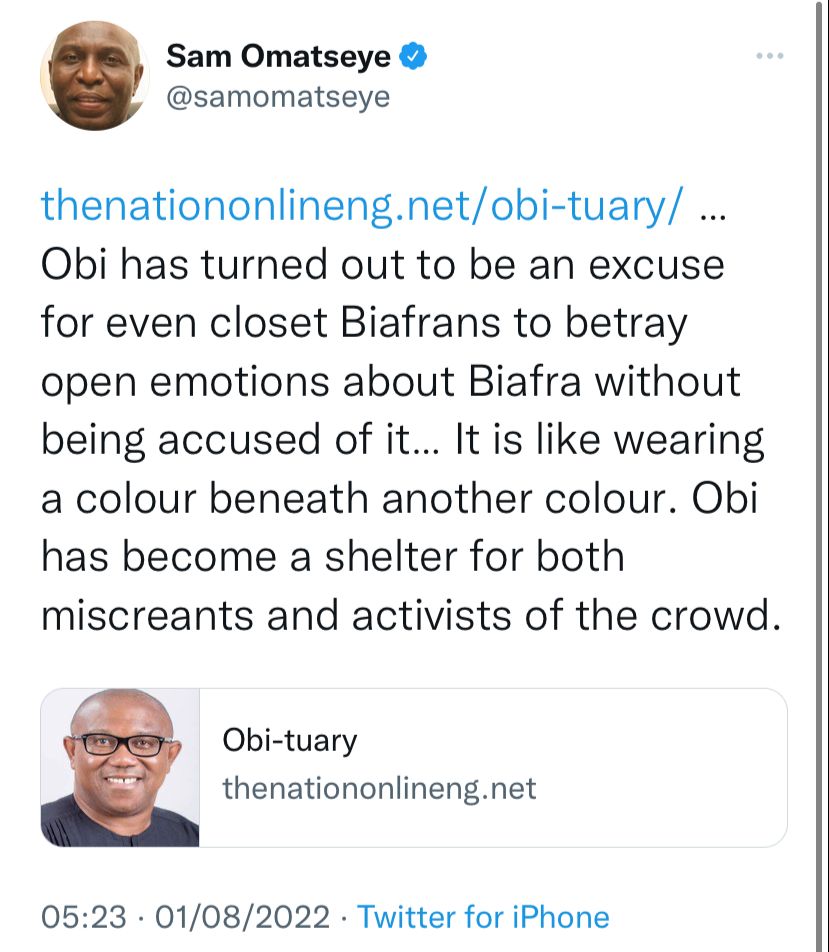
Task: Follow the thenationonlineng.net/obi-tuary/ blue URL
Action: point(362,205)
